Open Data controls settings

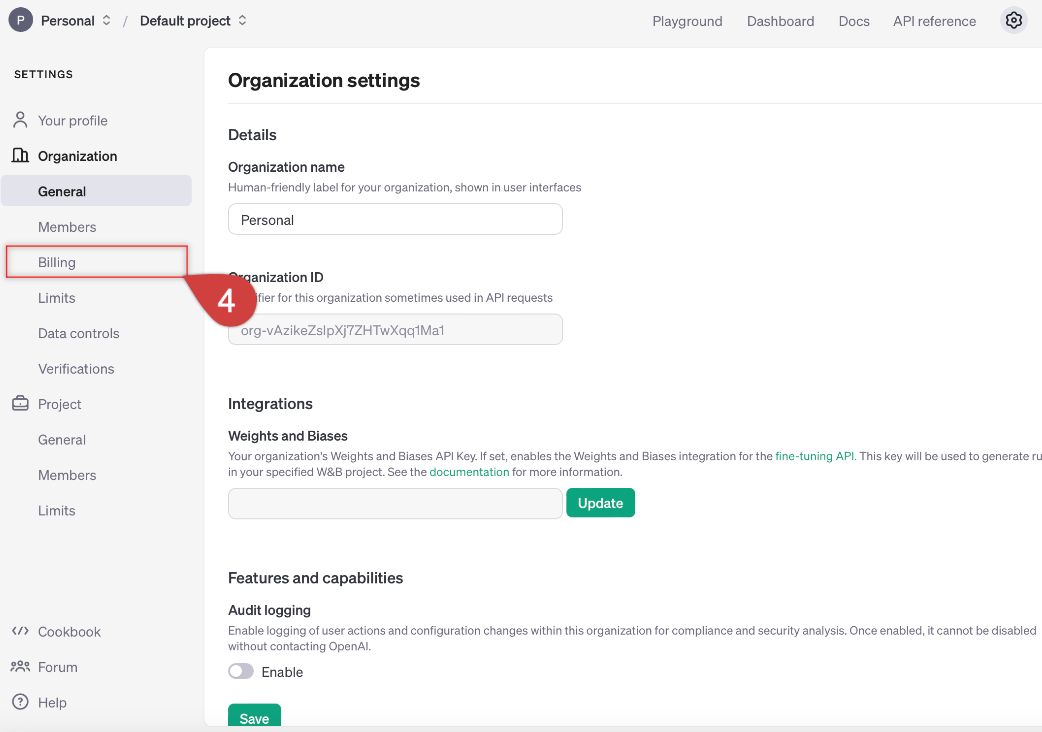click(78, 333)
